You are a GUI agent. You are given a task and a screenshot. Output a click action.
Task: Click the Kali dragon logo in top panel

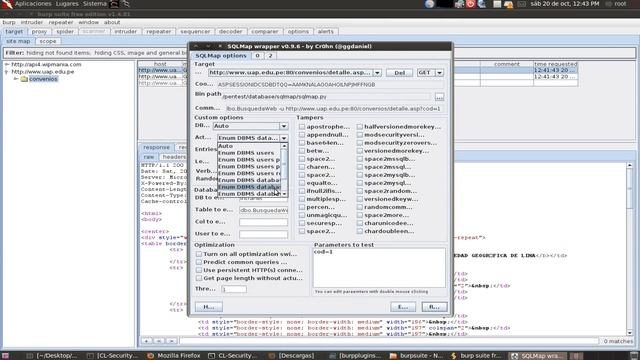click(6, 4)
